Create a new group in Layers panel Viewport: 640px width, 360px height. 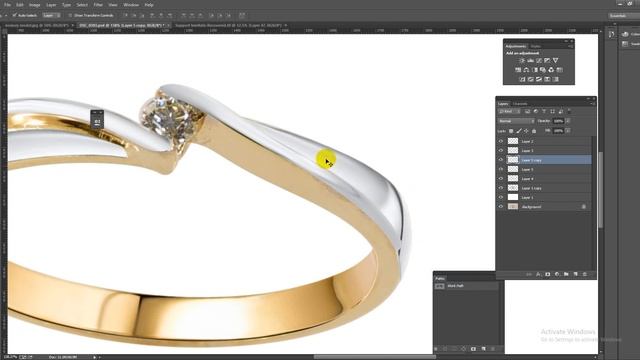[x=566, y=274]
